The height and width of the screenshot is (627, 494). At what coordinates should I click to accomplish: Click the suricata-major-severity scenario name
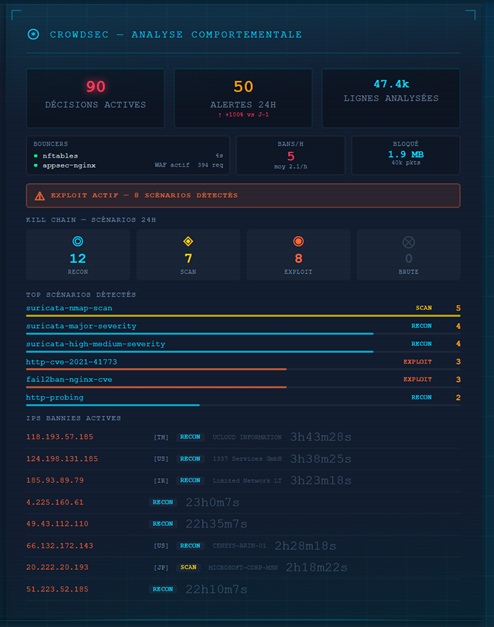pyautogui.click(x=81, y=326)
